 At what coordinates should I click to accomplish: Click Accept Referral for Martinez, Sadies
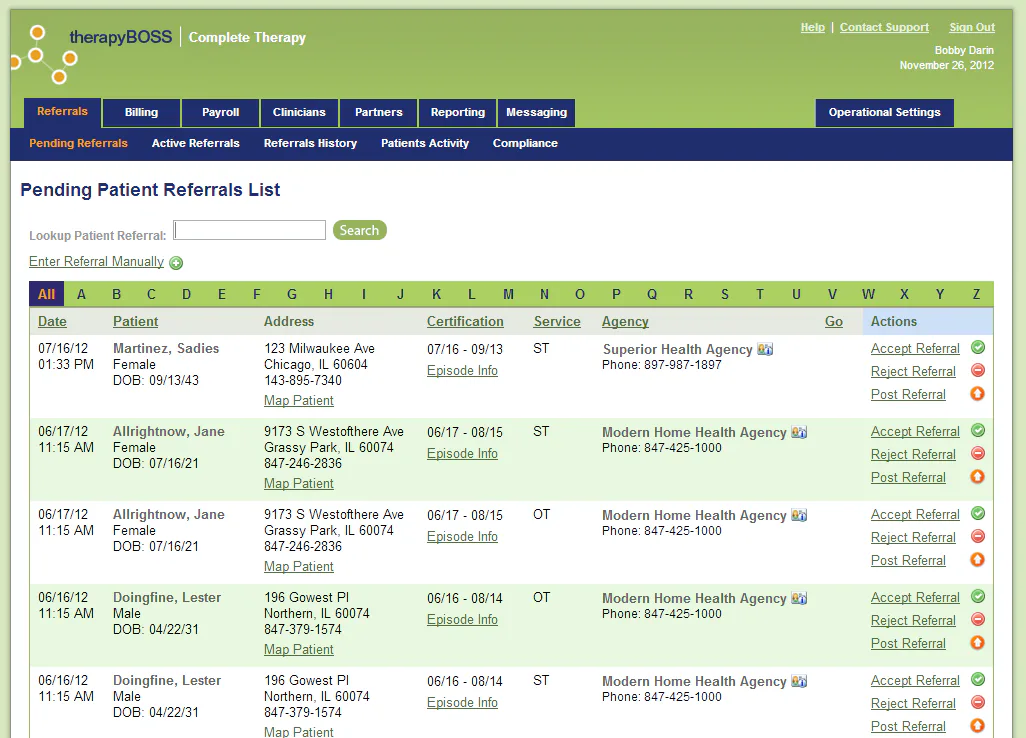(x=915, y=349)
